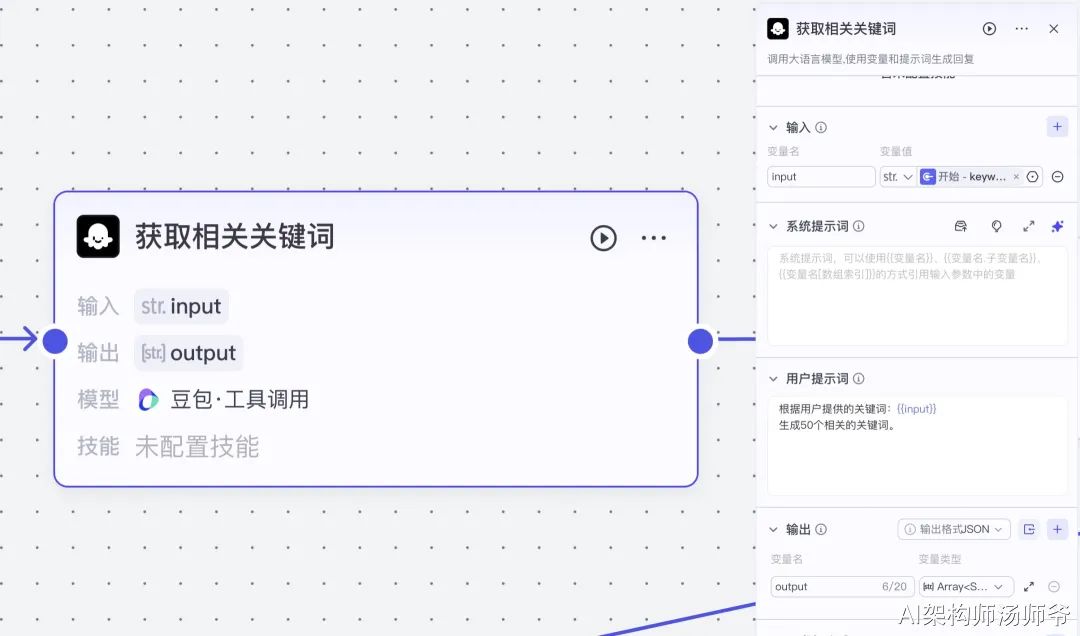Collapse the 用户提示词 section
This screenshot has height=636, width=1080.
(x=773, y=378)
